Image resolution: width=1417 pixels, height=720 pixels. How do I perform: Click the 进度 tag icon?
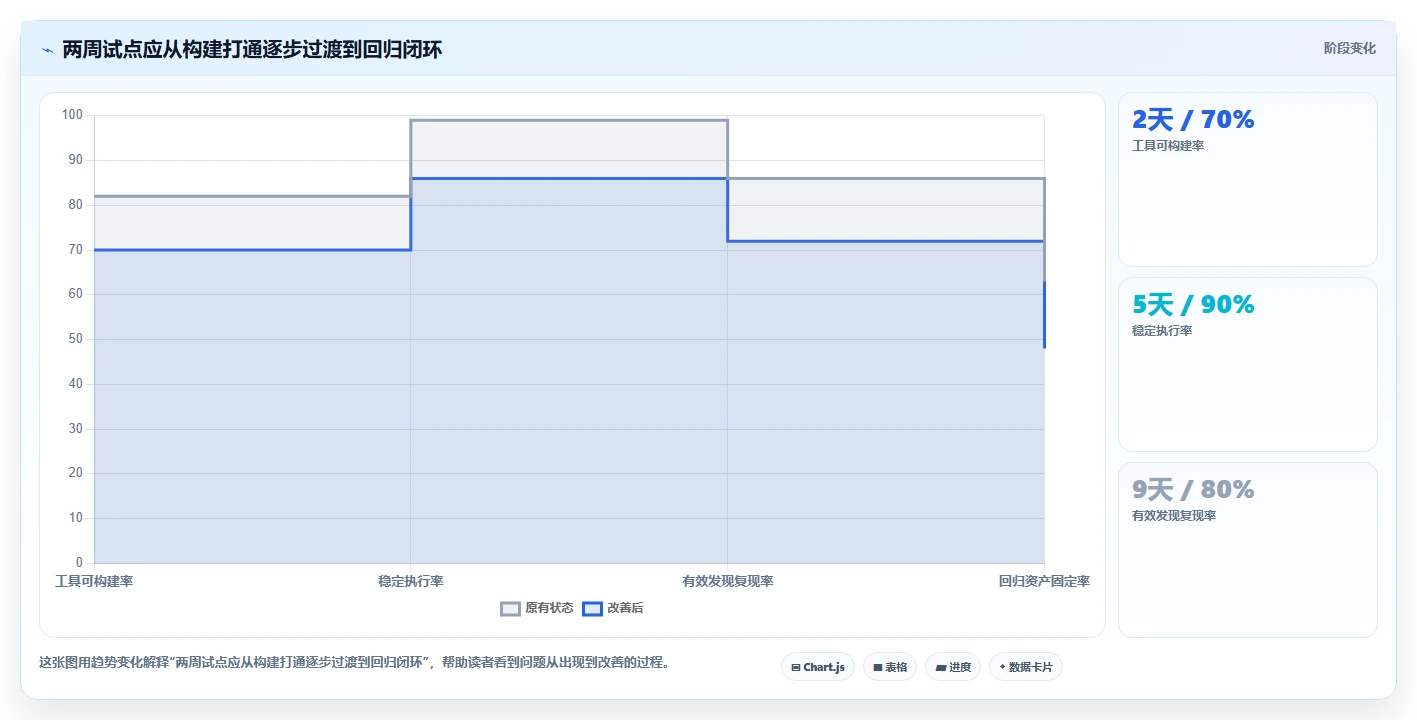(941, 667)
